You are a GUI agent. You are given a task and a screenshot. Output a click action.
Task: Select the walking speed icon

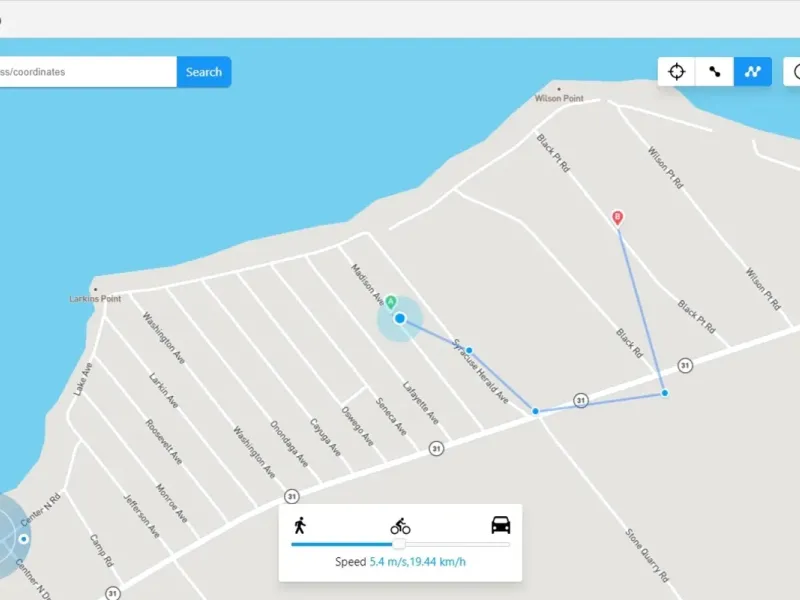click(300, 525)
